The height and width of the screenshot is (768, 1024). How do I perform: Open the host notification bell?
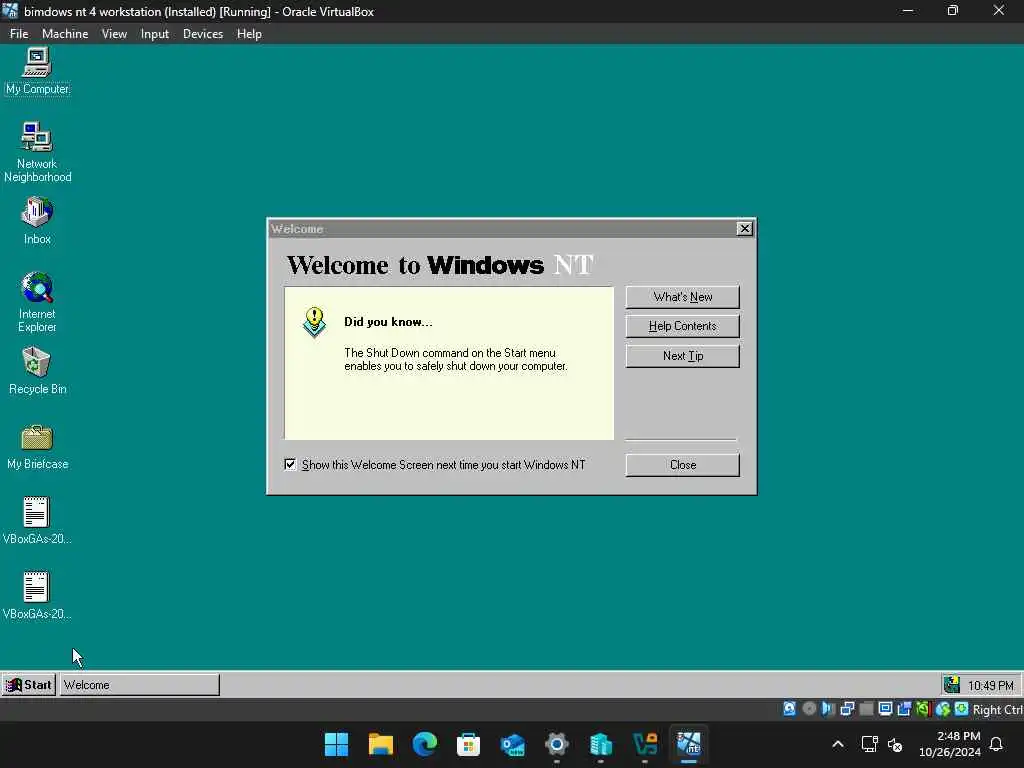click(996, 744)
